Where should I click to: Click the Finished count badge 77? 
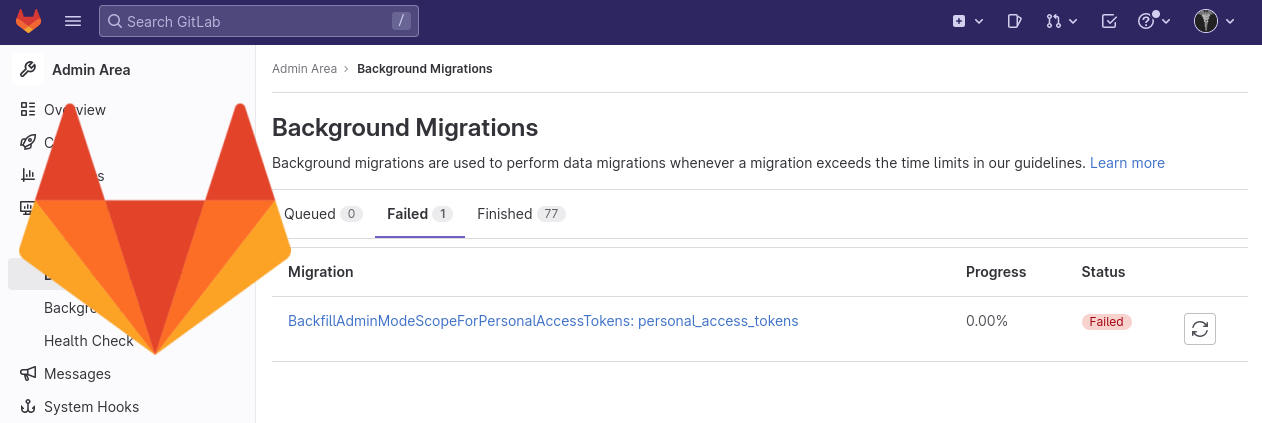(552, 214)
